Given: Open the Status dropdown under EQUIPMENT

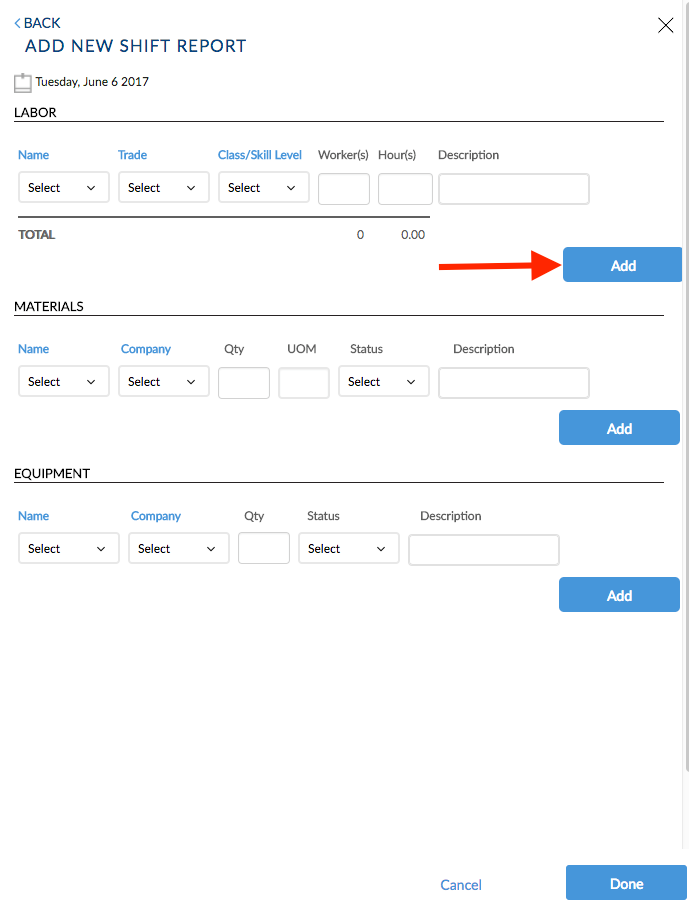Looking at the screenshot, I should (x=348, y=548).
